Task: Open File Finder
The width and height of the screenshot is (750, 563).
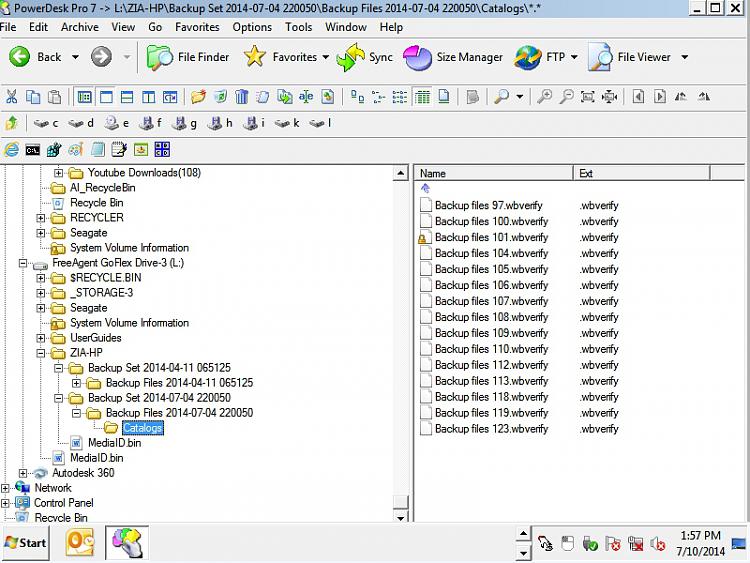Action: [x=188, y=57]
